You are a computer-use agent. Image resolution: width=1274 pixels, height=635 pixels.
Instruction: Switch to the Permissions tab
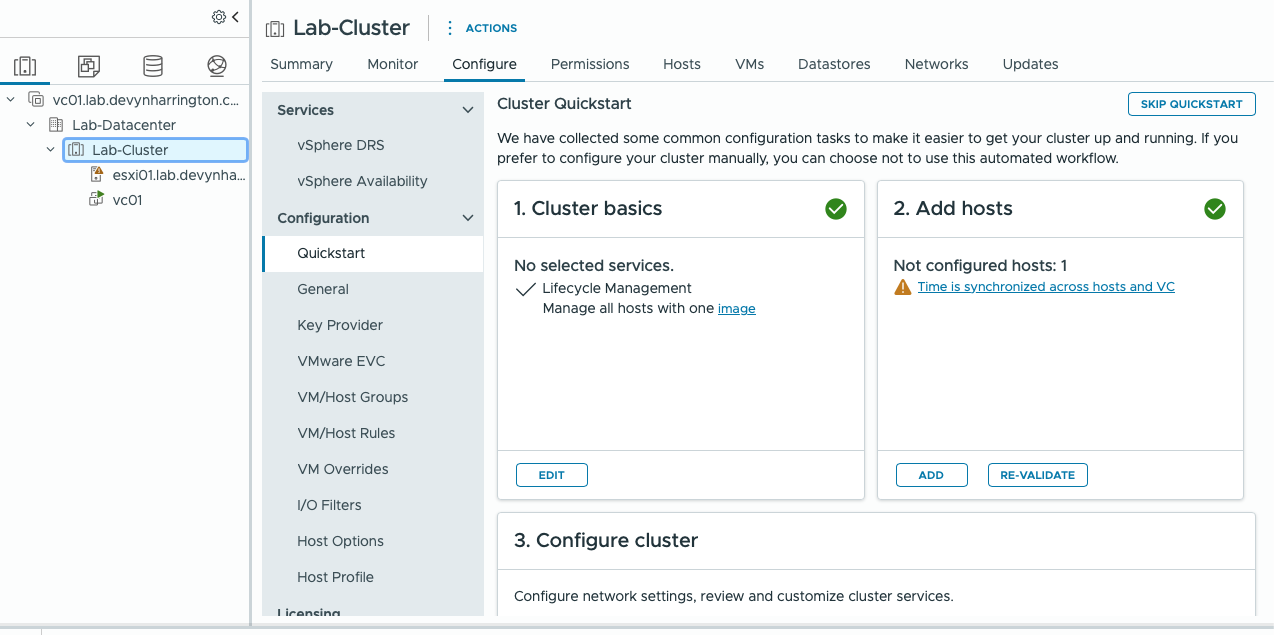pos(590,64)
